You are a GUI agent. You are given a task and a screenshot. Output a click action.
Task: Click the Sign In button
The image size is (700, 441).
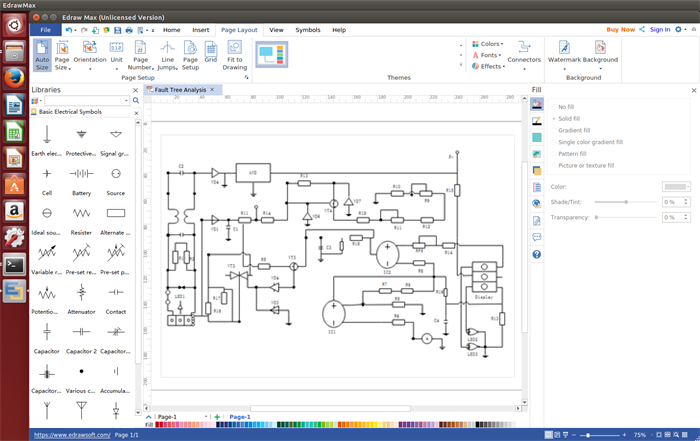[660, 30]
